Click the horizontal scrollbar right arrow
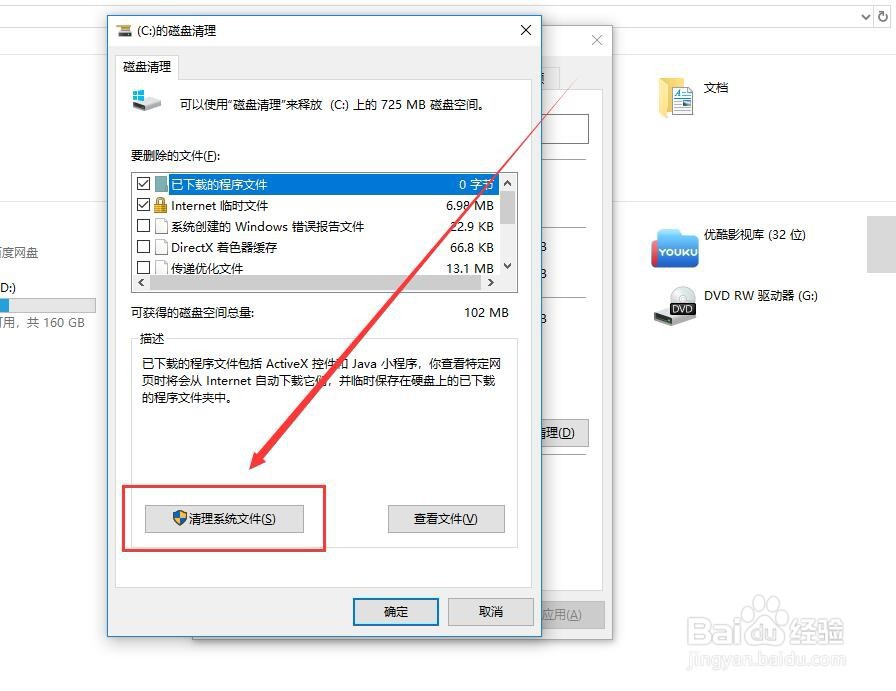 491,282
